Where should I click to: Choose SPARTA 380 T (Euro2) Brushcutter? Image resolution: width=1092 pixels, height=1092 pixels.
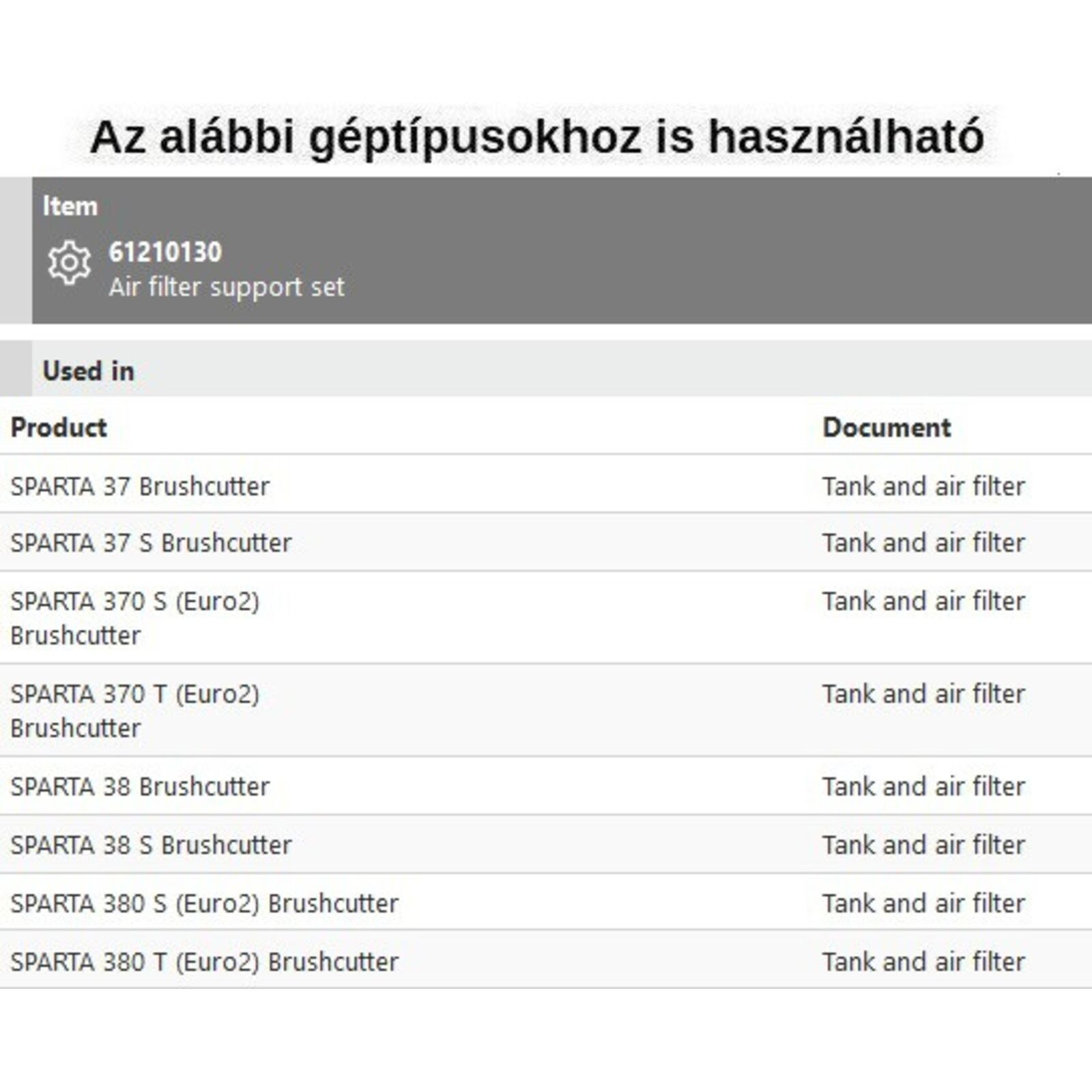(204, 962)
